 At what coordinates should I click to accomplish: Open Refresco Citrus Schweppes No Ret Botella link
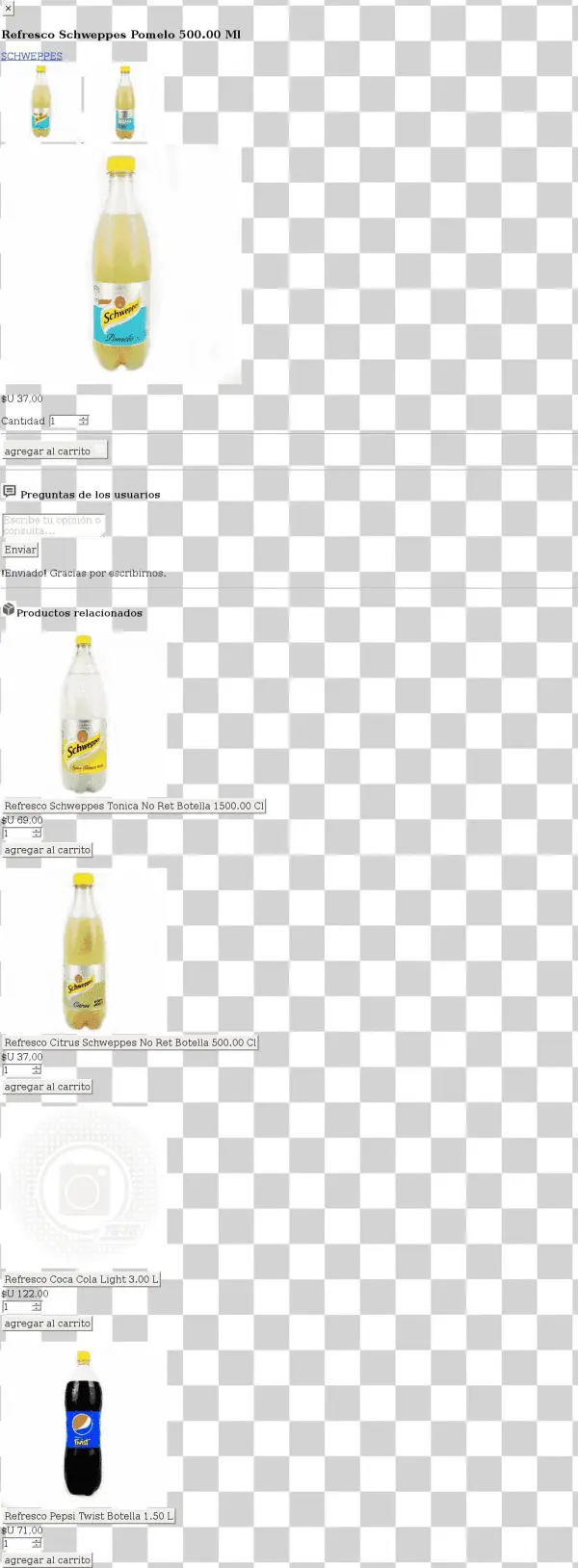pos(130,1042)
